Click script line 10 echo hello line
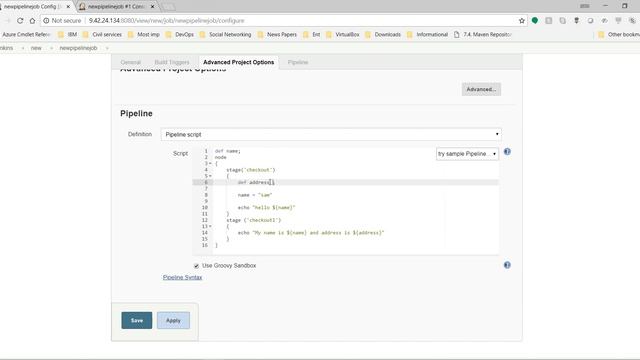 [267, 208]
